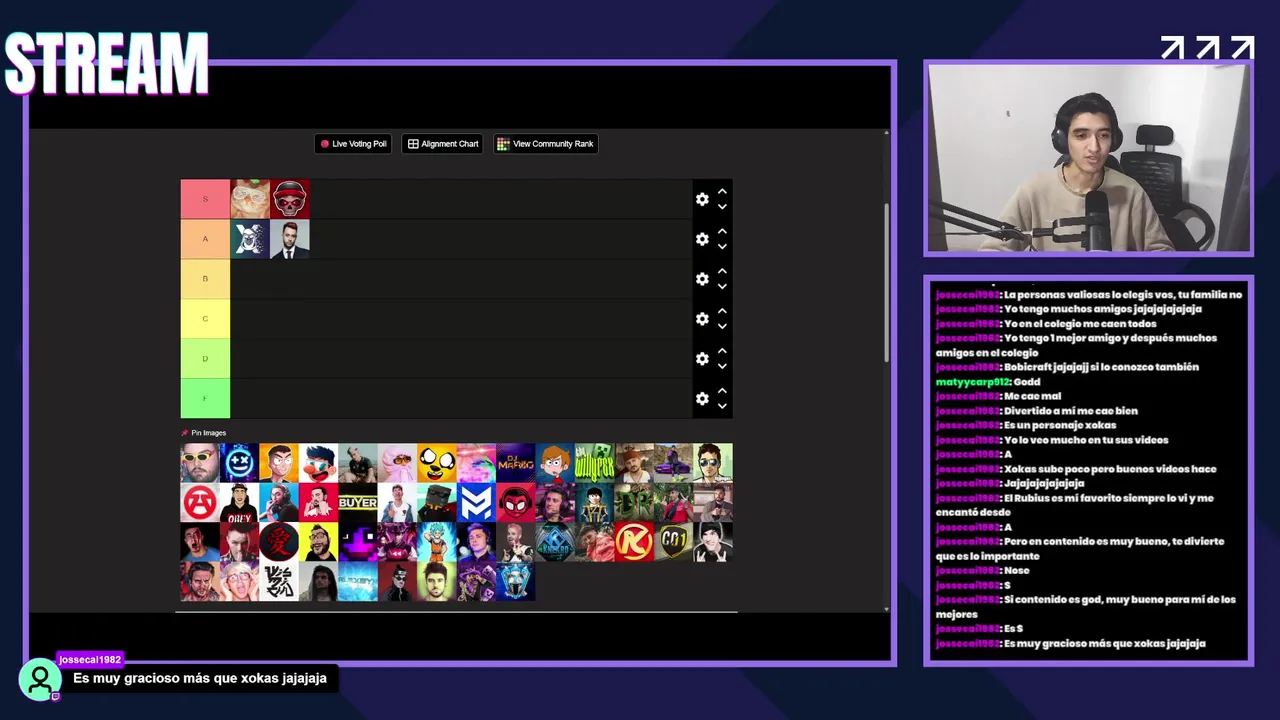Click View Community Rank button
The image size is (1280, 720).
click(x=545, y=144)
